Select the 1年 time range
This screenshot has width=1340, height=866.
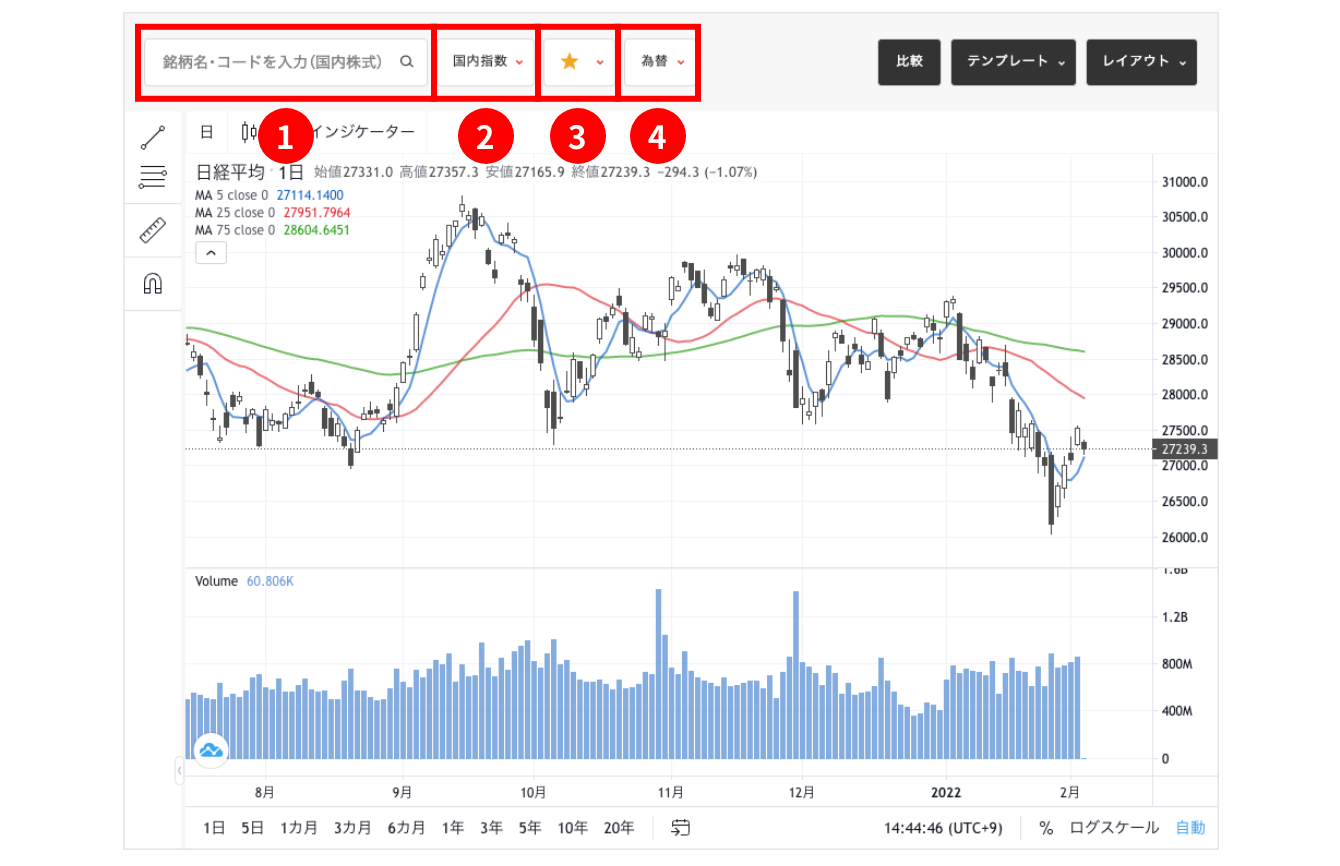(453, 828)
